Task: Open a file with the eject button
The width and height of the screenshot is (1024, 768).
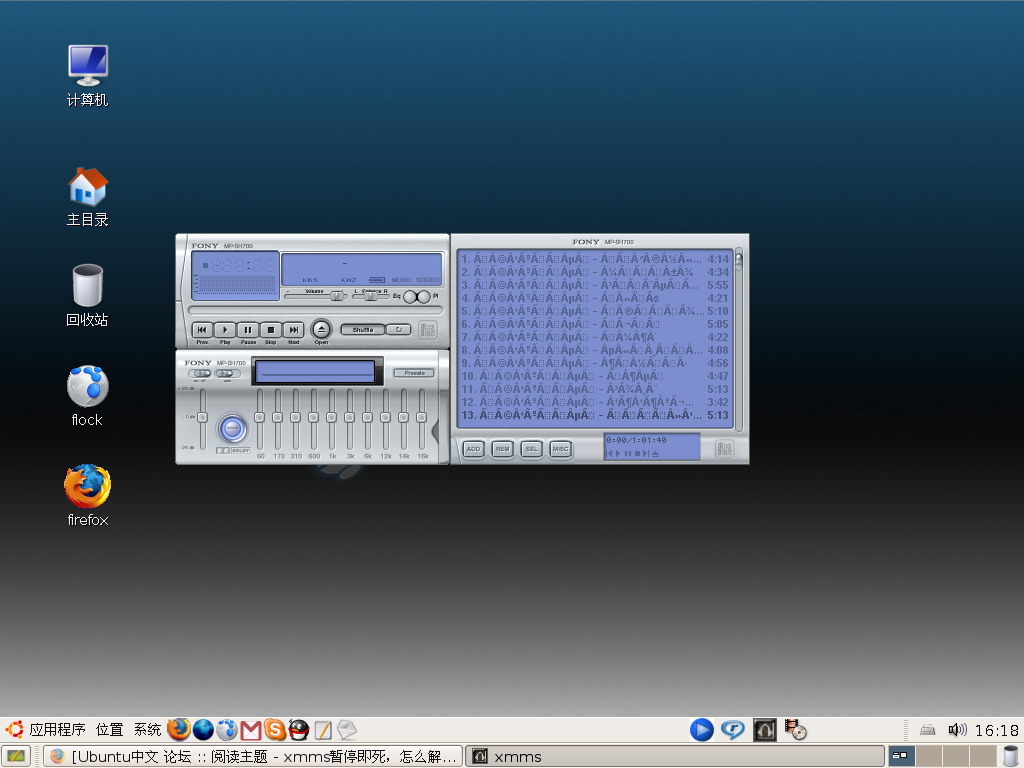Action: click(321, 329)
